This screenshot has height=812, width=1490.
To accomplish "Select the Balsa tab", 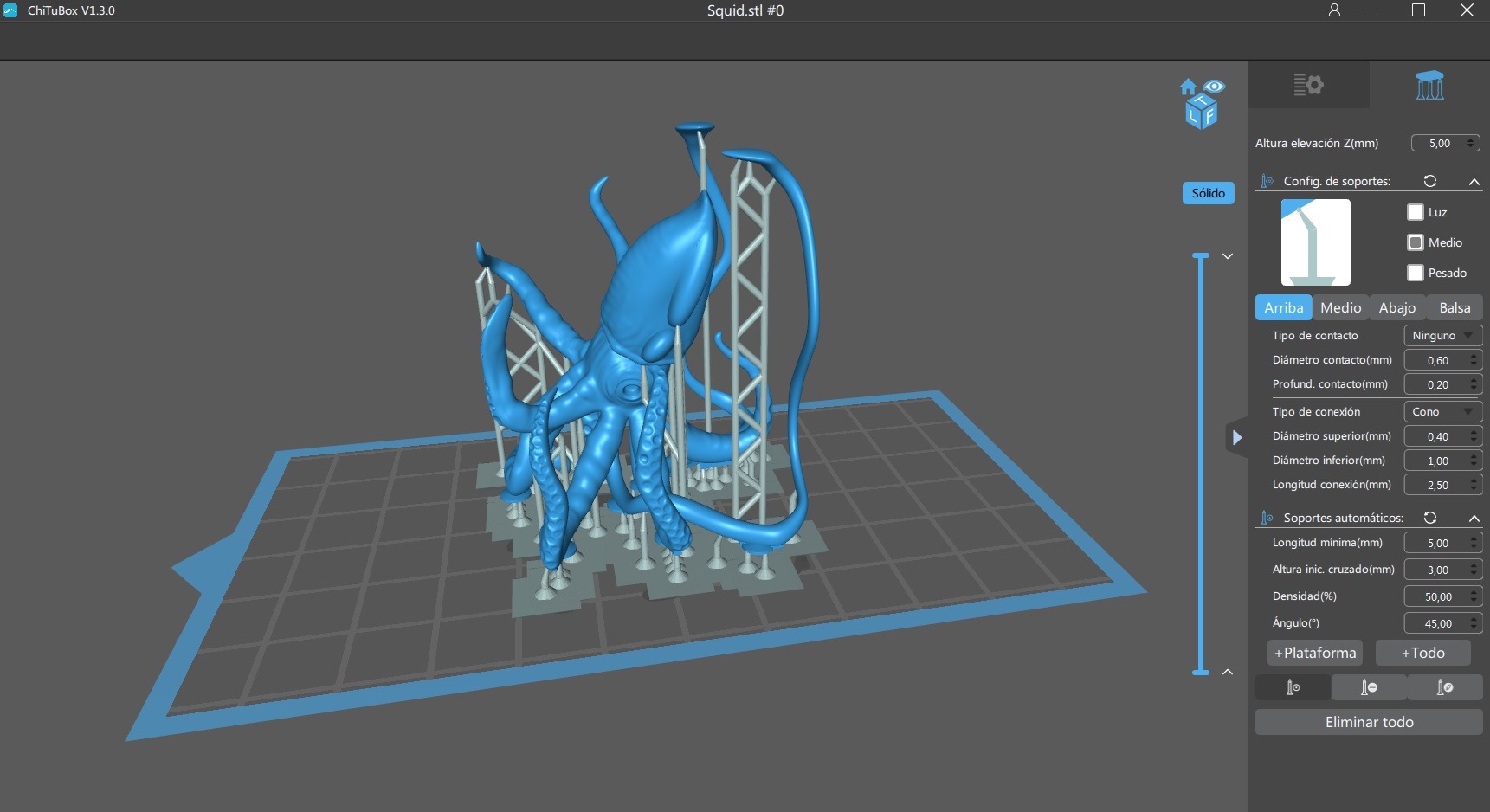I will (x=1455, y=308).
